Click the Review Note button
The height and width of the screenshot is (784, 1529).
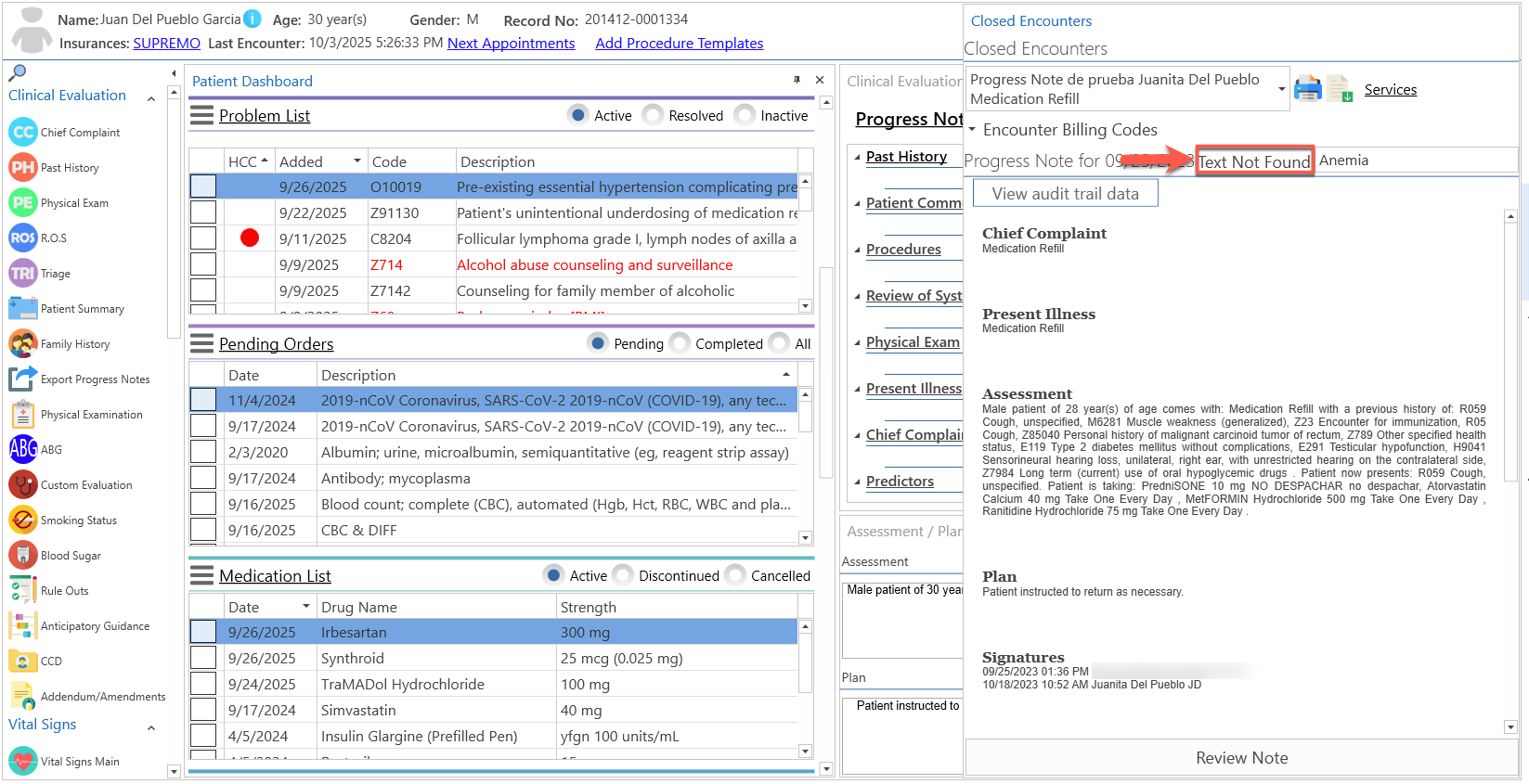click(1241, 757)
